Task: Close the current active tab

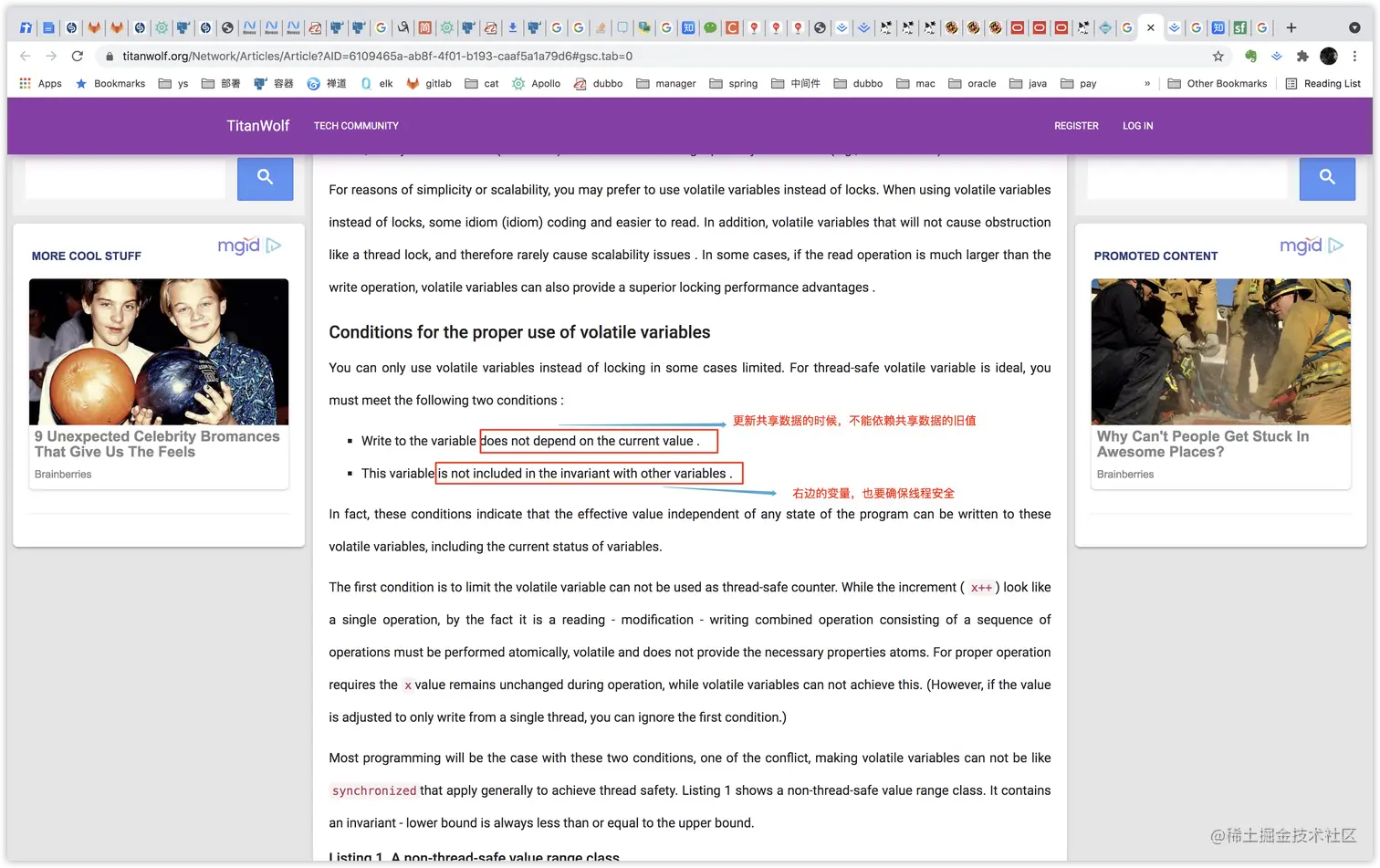Action: pos(1150,27)
